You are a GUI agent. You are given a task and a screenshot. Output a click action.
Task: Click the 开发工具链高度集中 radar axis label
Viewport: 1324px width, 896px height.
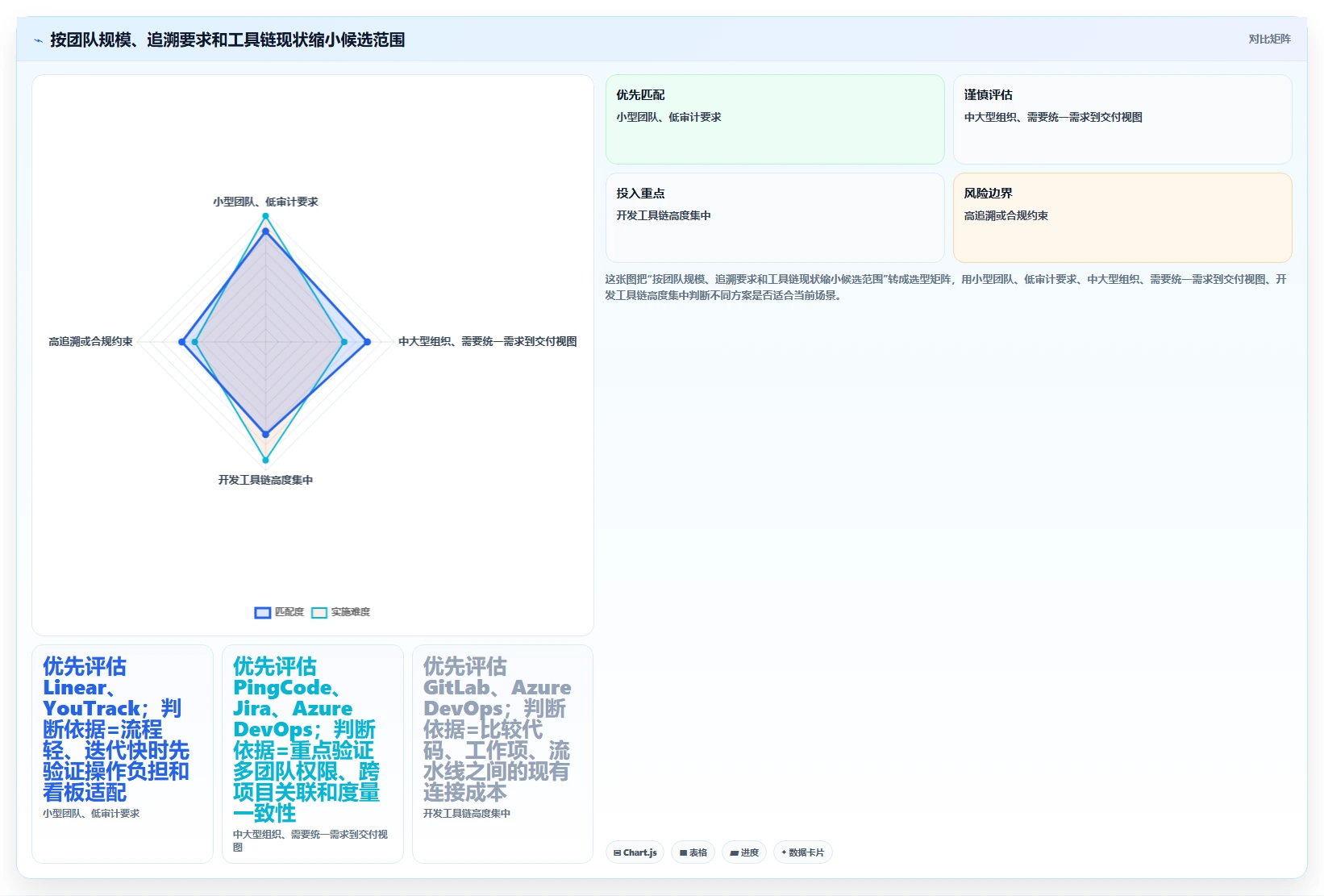tap(265, 480)
